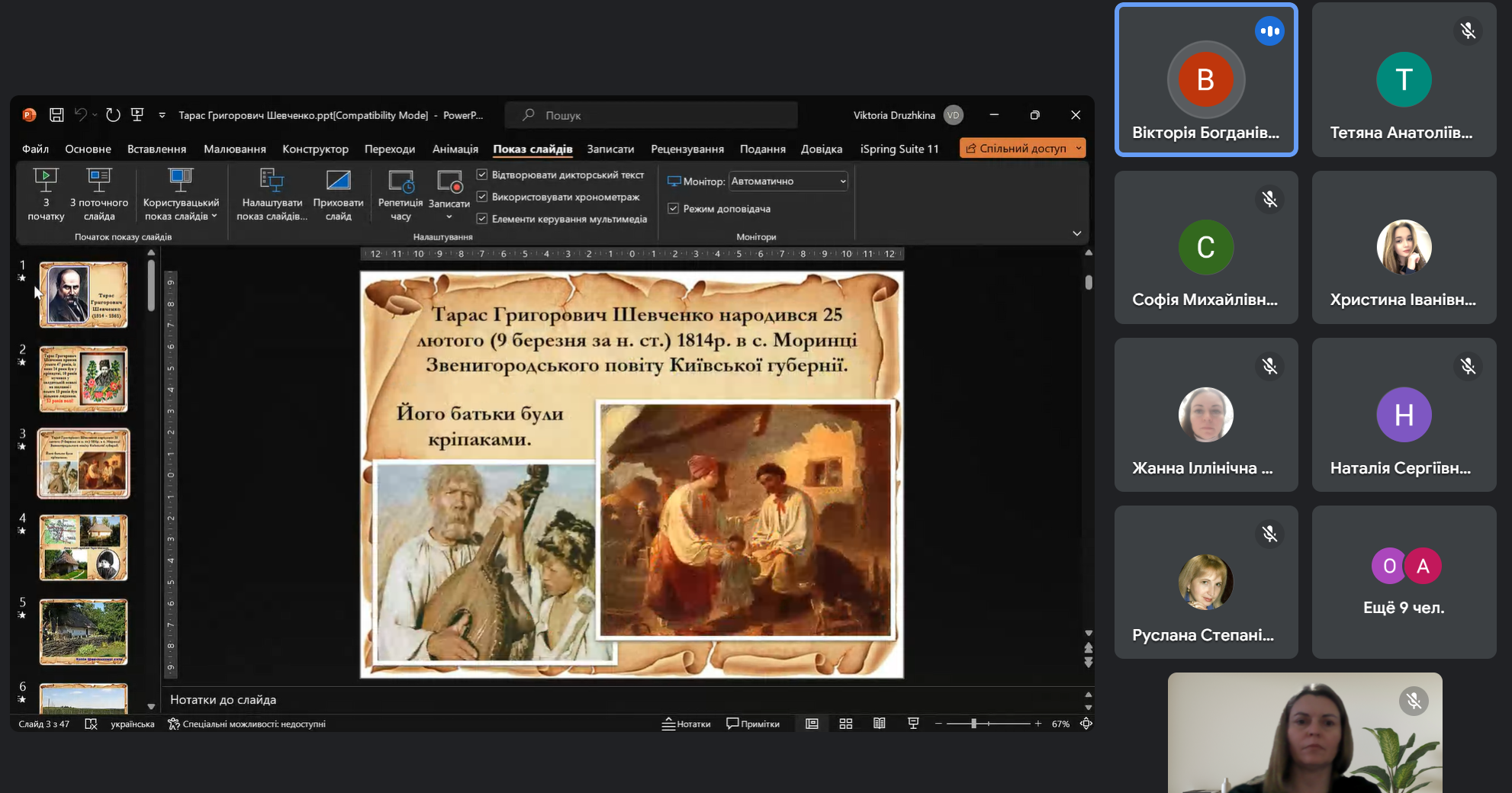Toggle the Нотатки button in status bar
The height and width of the screenshot is (793, 1512).
[x=687, y=724]
